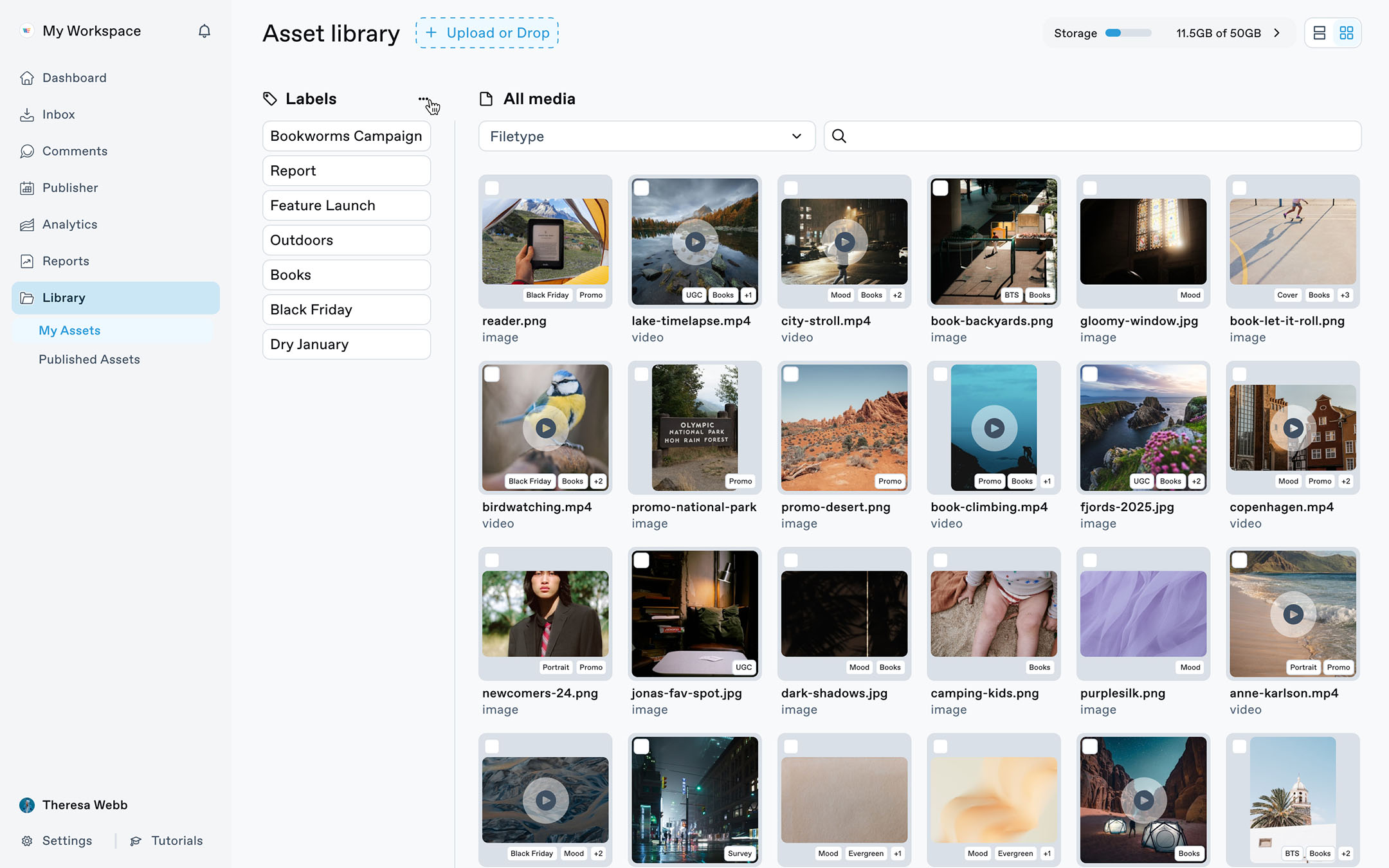
Task: Click Upload or Drop button
Action: coord(487,33)
